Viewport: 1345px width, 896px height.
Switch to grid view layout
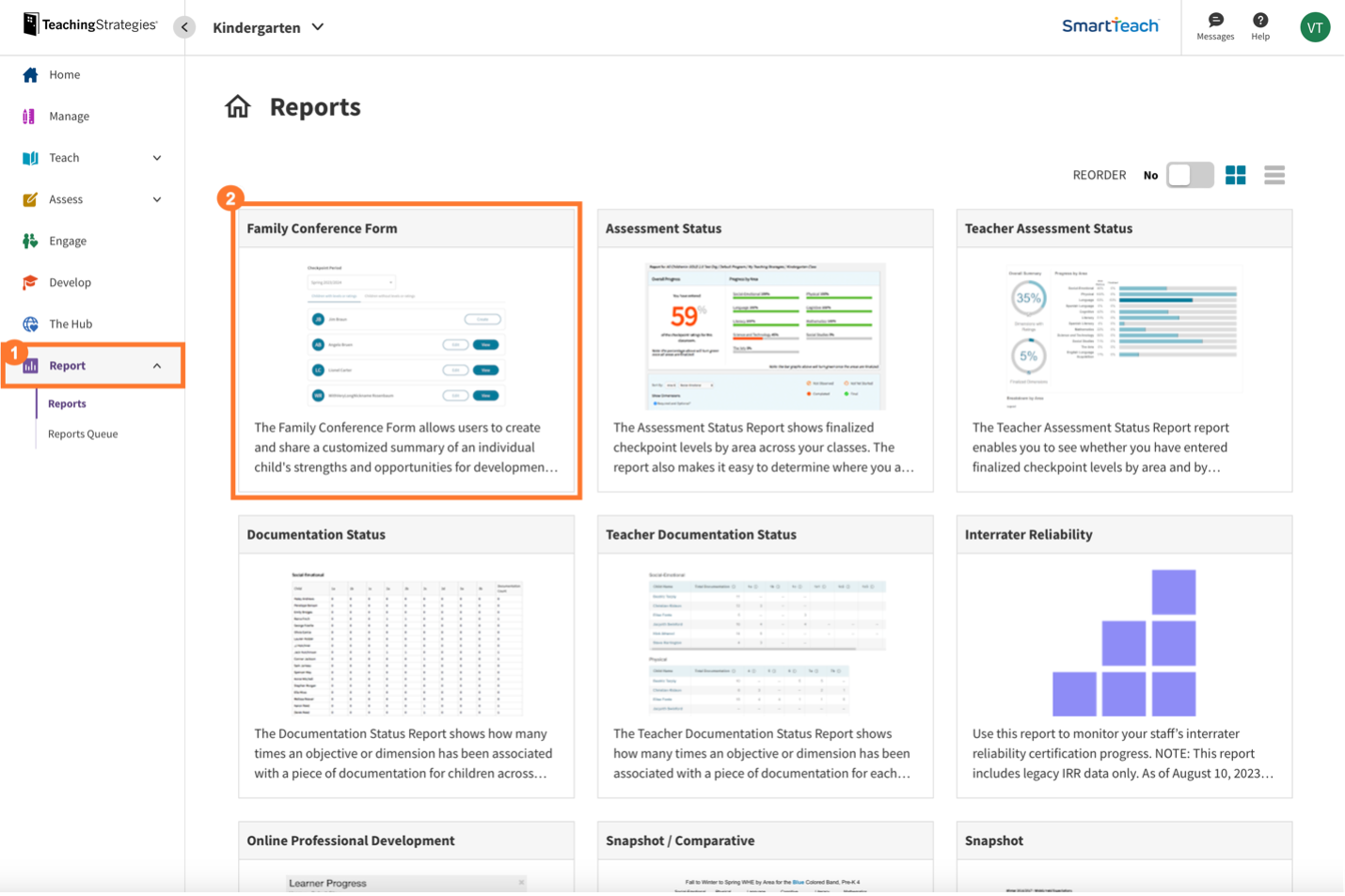pyautogui.click(x=1235, y=175)
